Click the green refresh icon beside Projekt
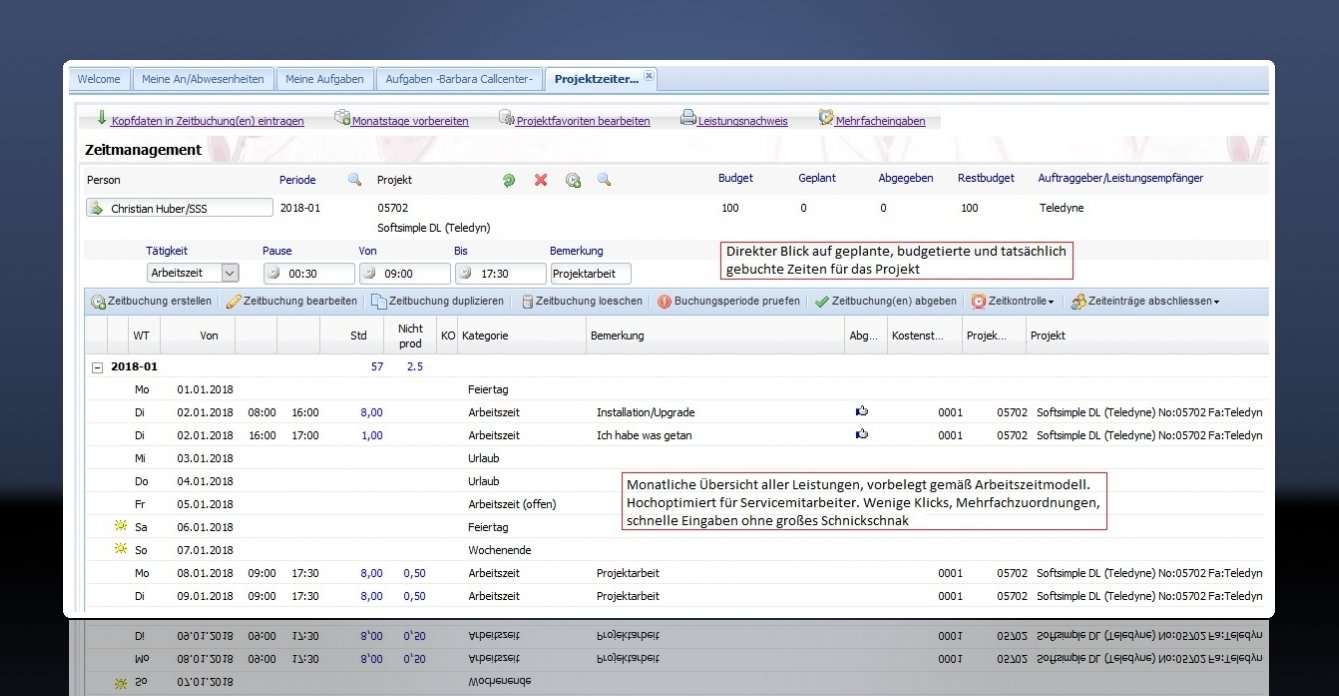 point(509,180)
